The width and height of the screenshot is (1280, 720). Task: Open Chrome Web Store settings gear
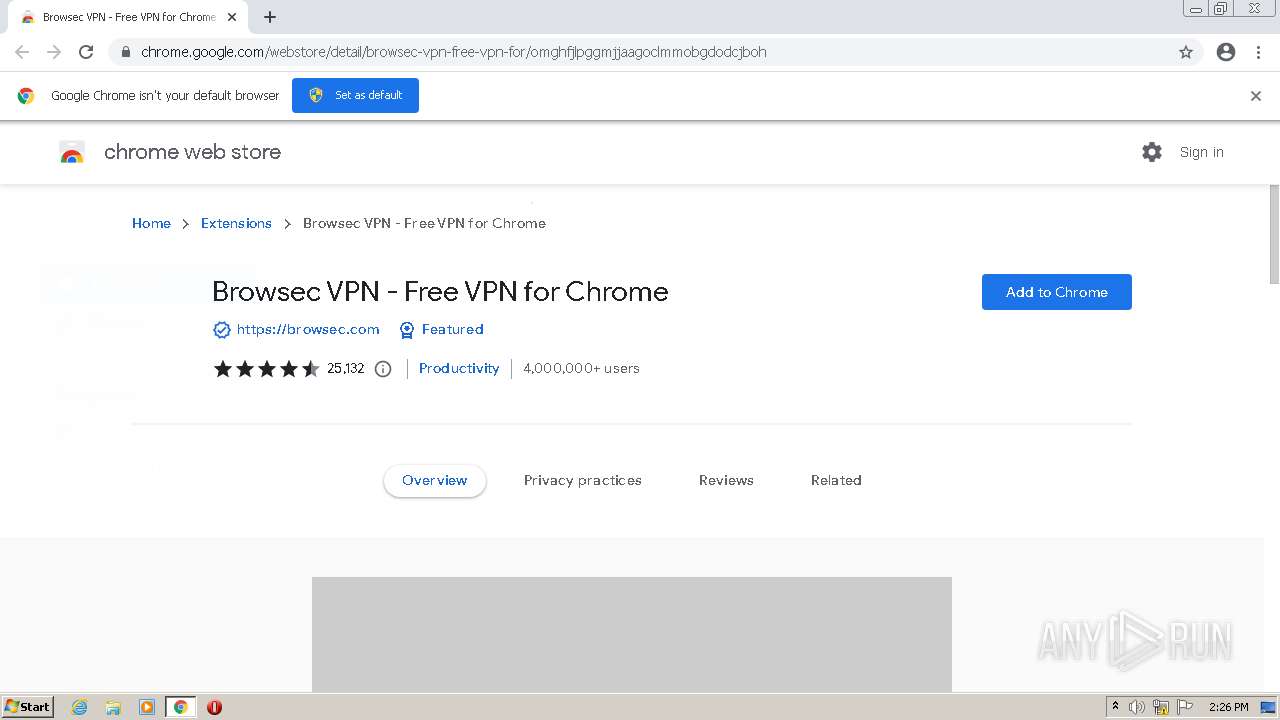tap(1152, 152)
